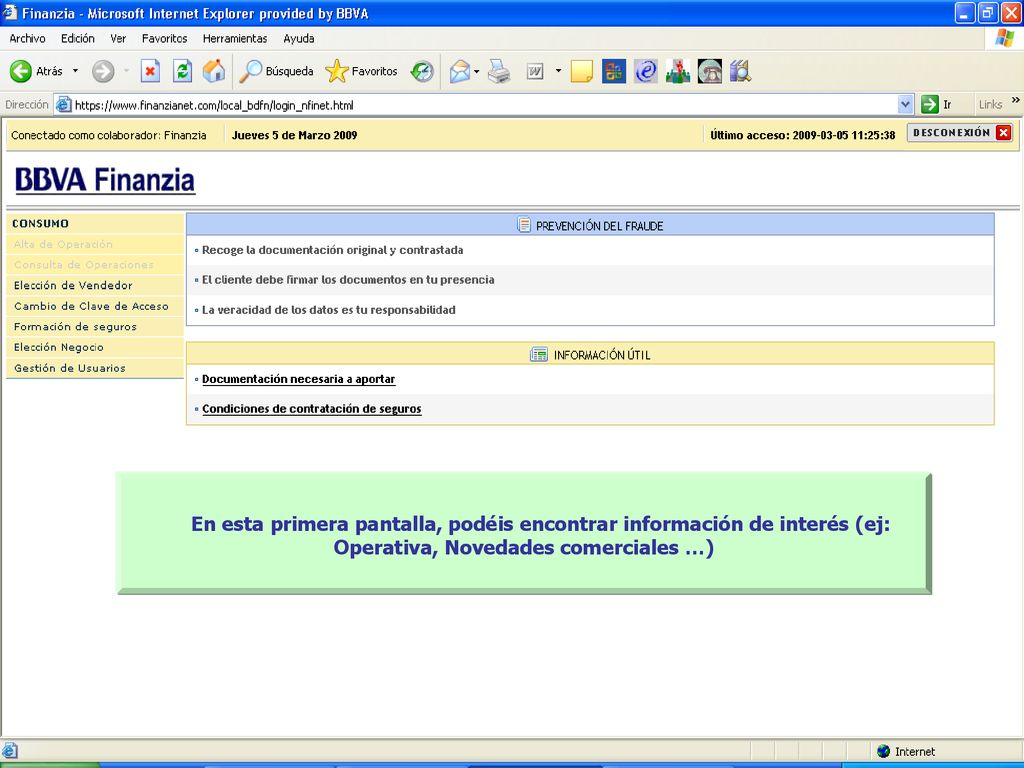1024x768 pixels.
Task: Click the CONSUMO section header
Action: (x=40, y=223)
